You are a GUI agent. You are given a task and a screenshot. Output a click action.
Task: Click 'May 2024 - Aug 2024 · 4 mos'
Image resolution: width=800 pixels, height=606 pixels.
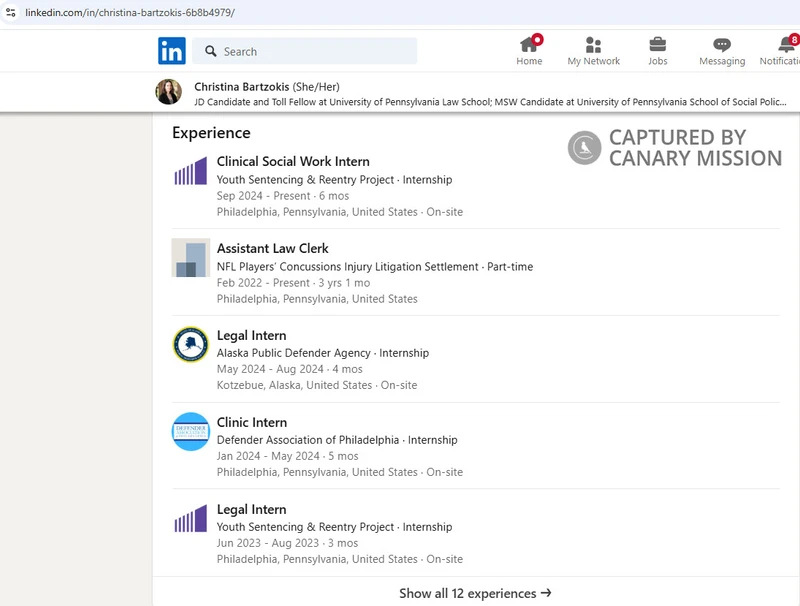(x=289, y=369)
